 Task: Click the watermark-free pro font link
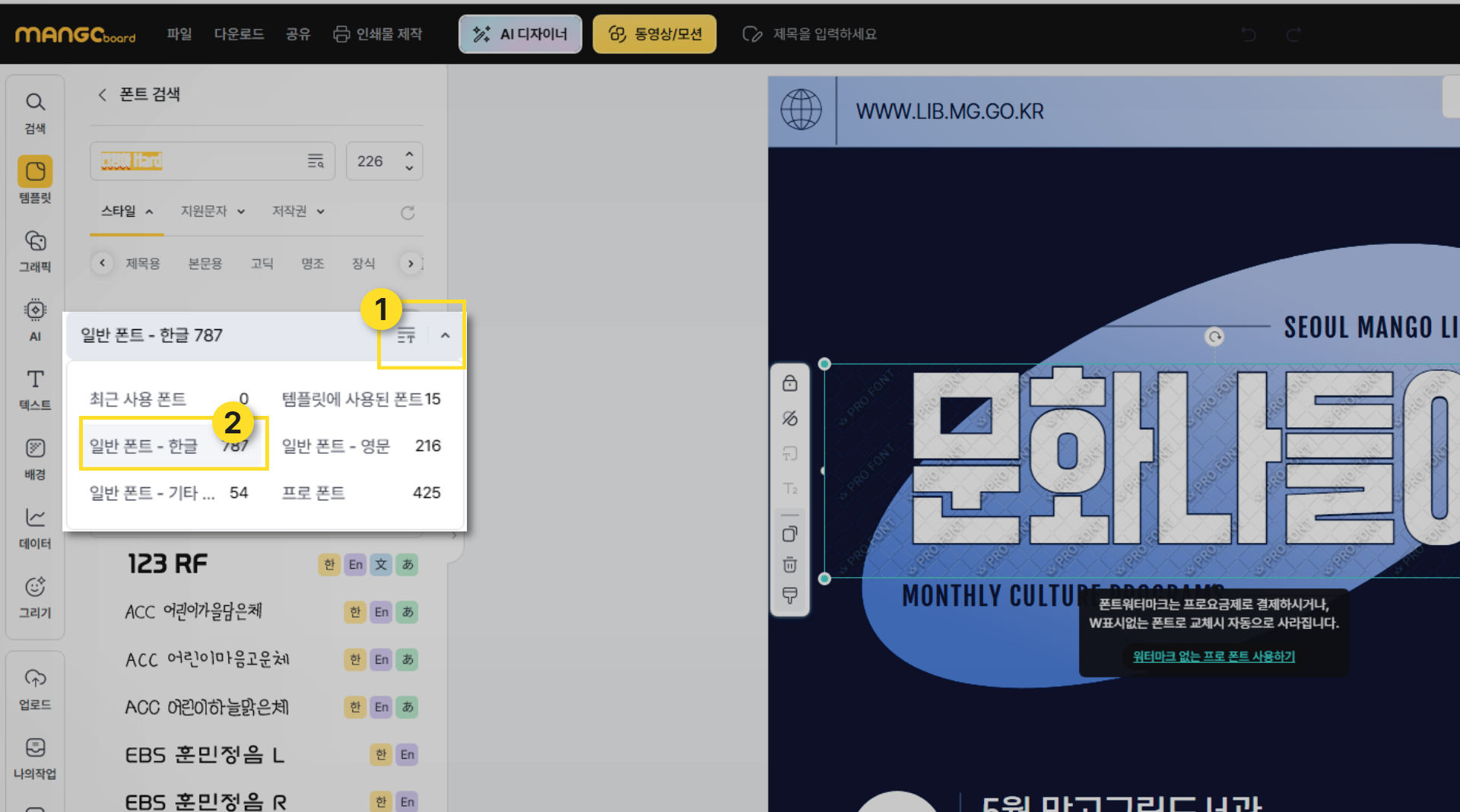1214,656
